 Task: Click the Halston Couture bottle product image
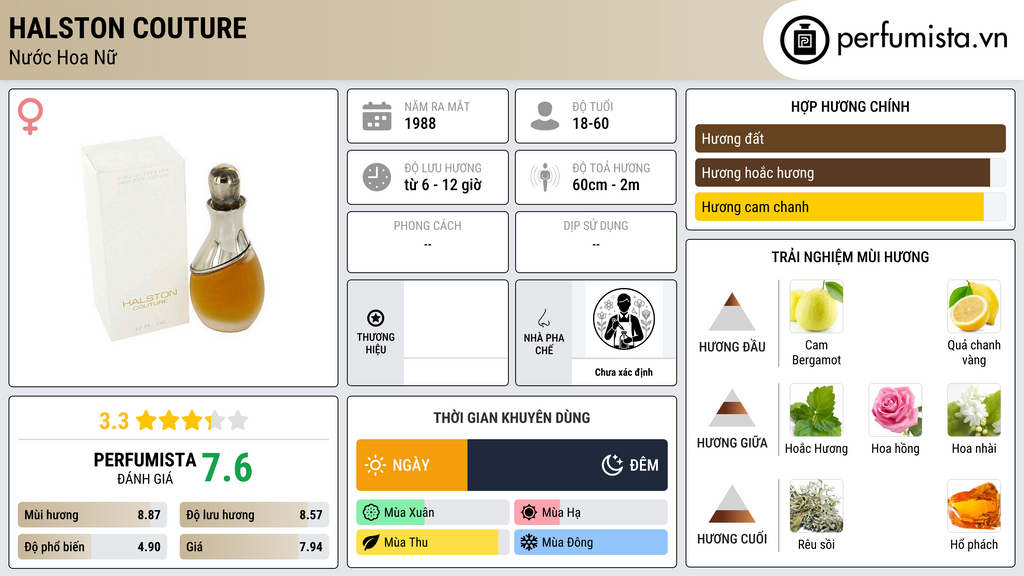[174, 238]
